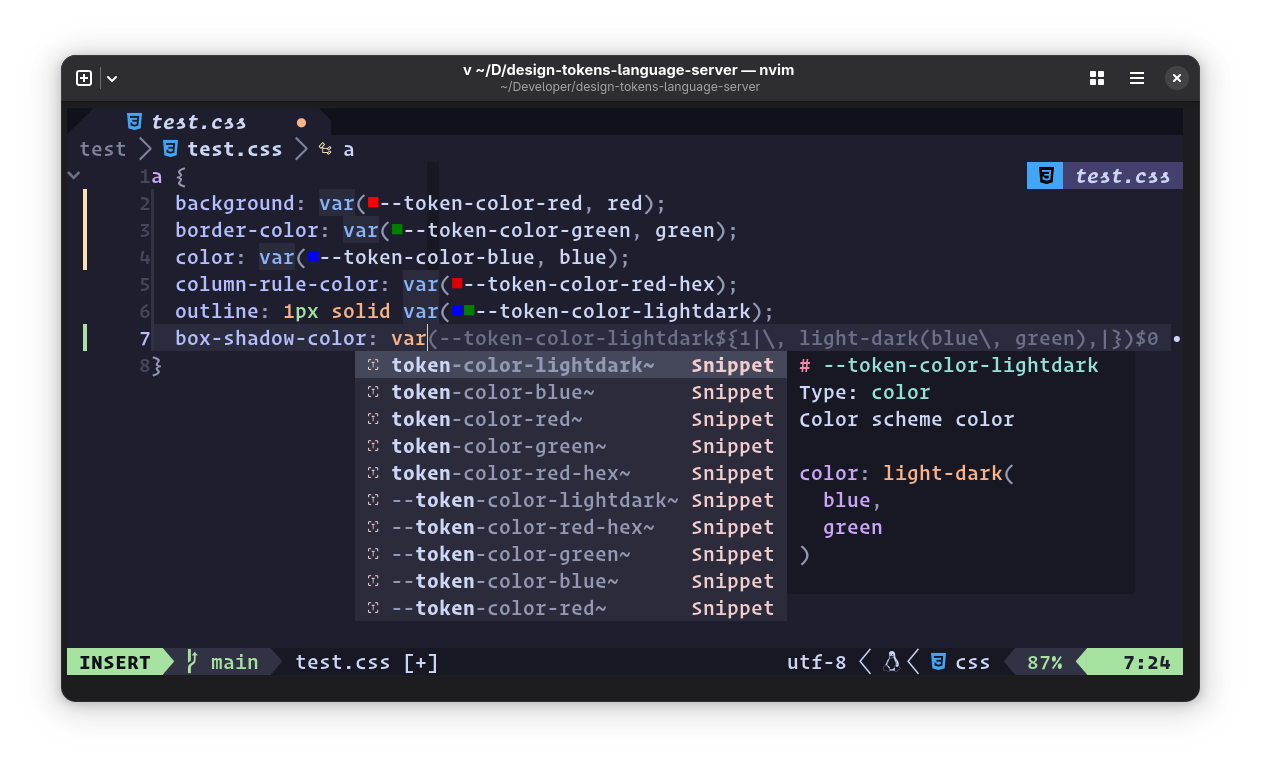Click the 'main' branch name in statusline
Screen dimensions: 1261x769
tap(233, 661)
